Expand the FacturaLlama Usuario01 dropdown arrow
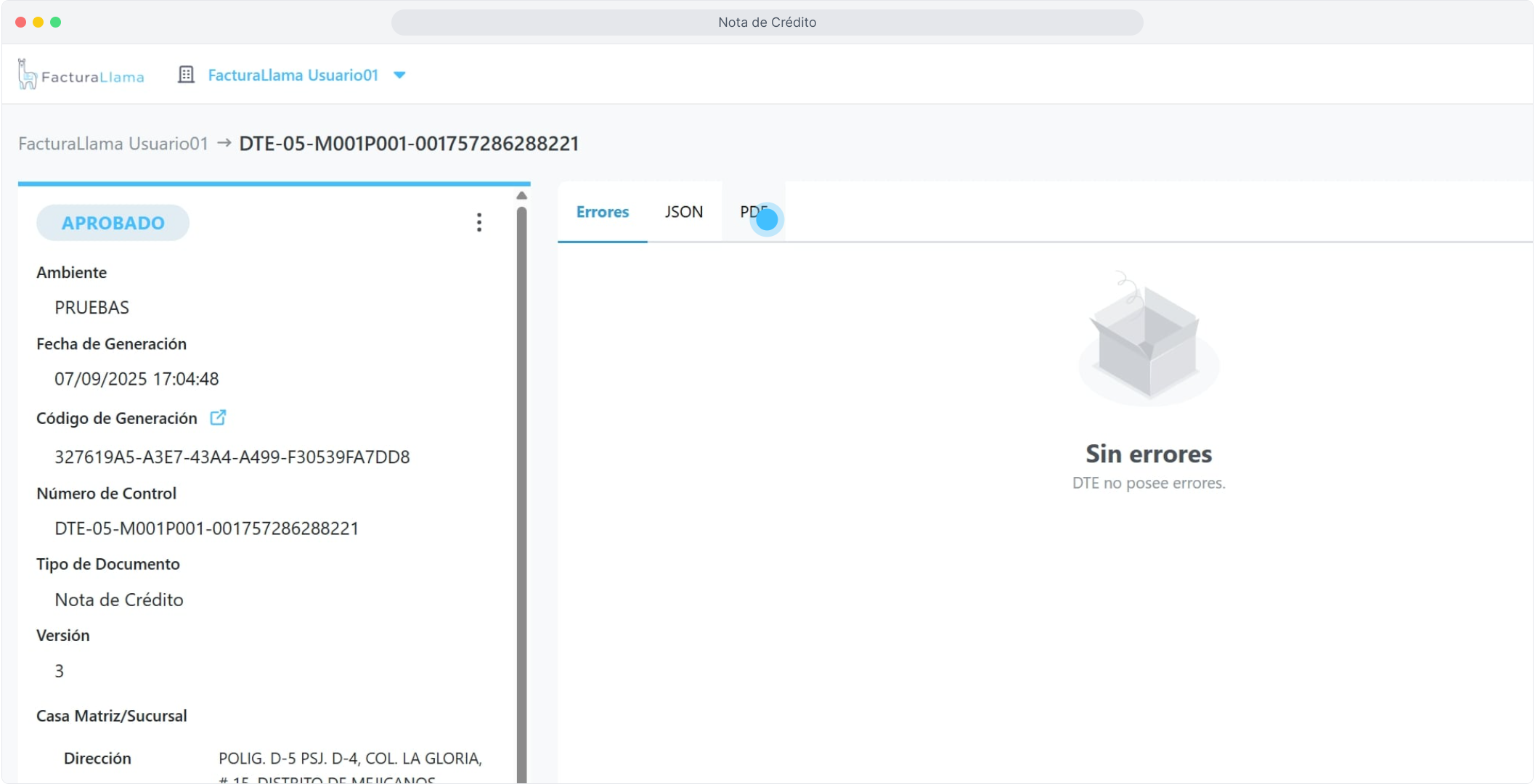Viewport: 1535px width, 784px height. point(399,75)
